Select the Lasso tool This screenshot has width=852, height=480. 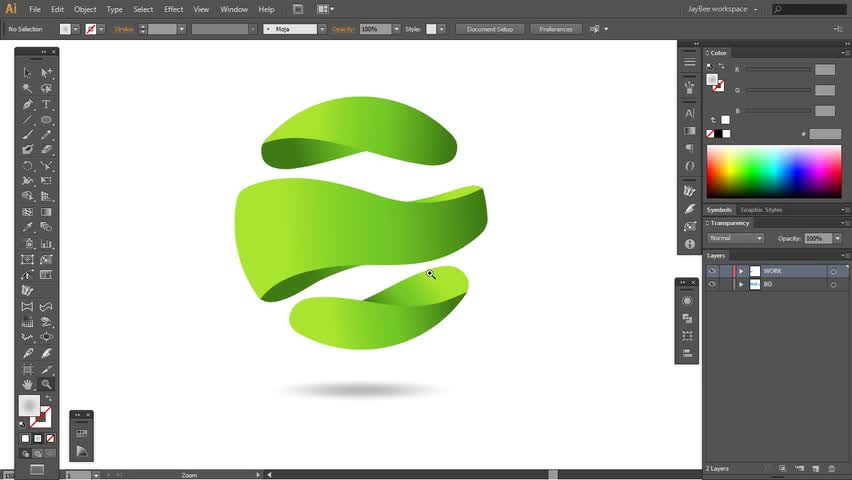[46, 88]
